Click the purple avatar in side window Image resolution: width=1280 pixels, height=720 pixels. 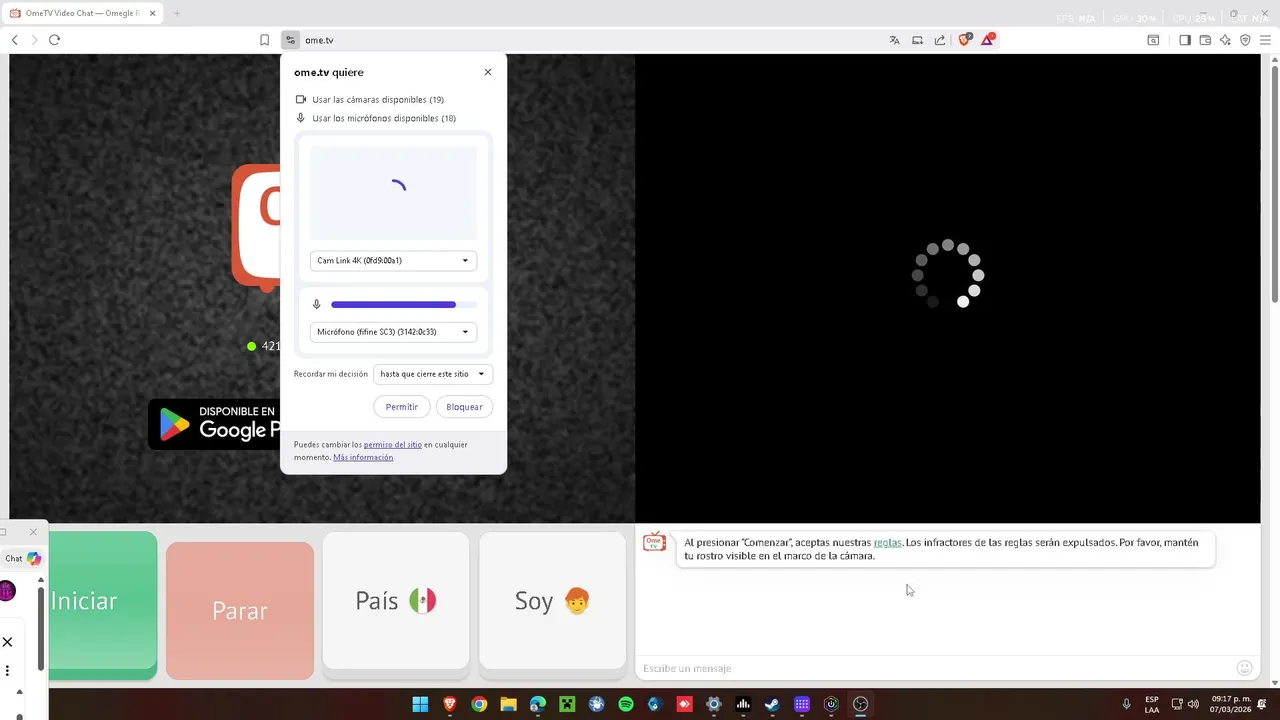click(7, 591)
